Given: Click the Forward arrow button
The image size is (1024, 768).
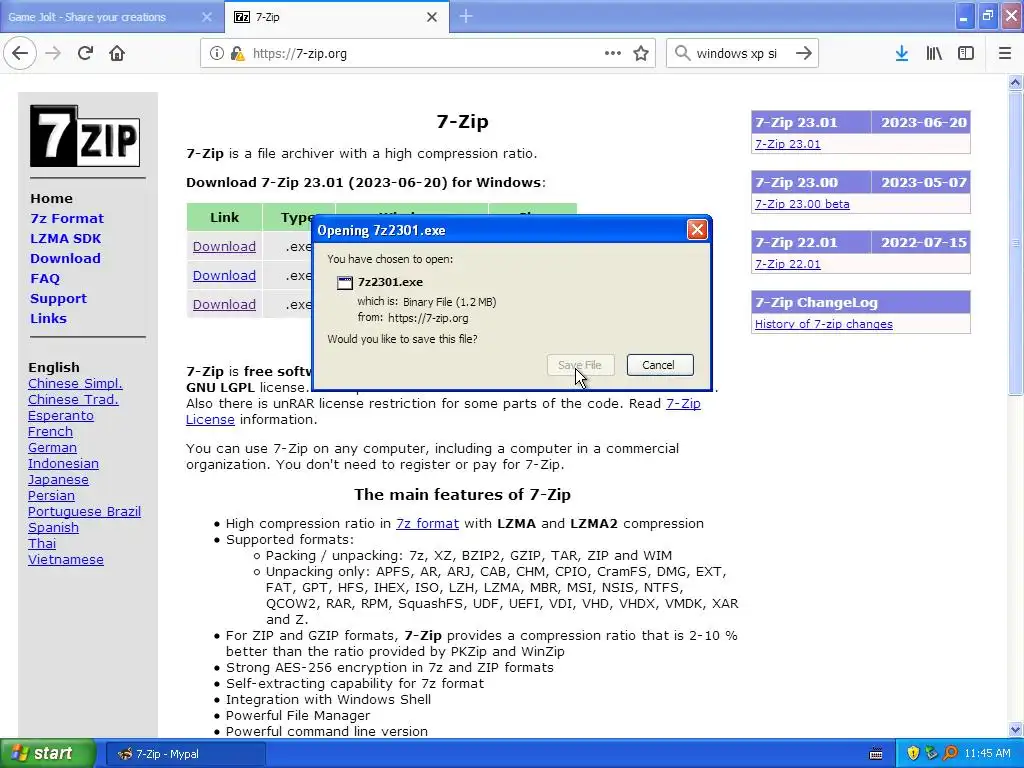Looking at the screenshot, I should 53,53.
